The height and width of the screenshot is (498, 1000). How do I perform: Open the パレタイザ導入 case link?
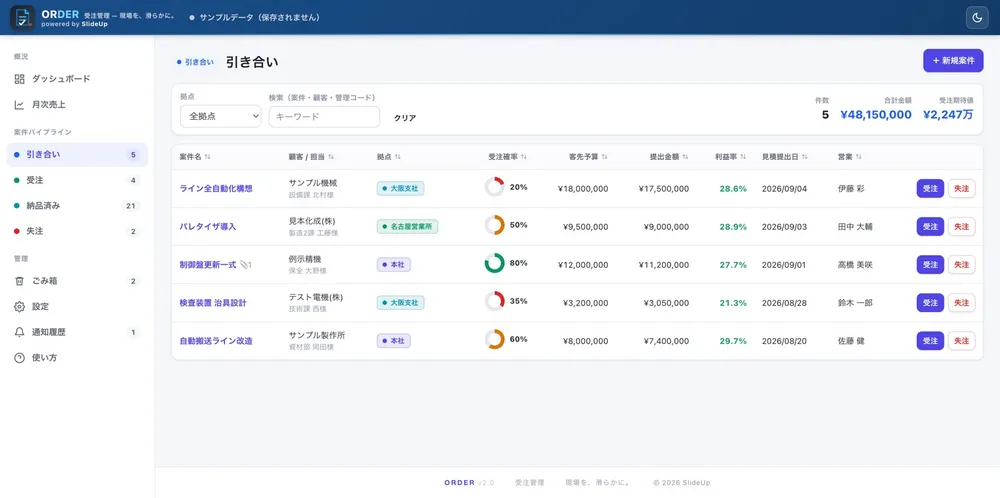(208, 227)
